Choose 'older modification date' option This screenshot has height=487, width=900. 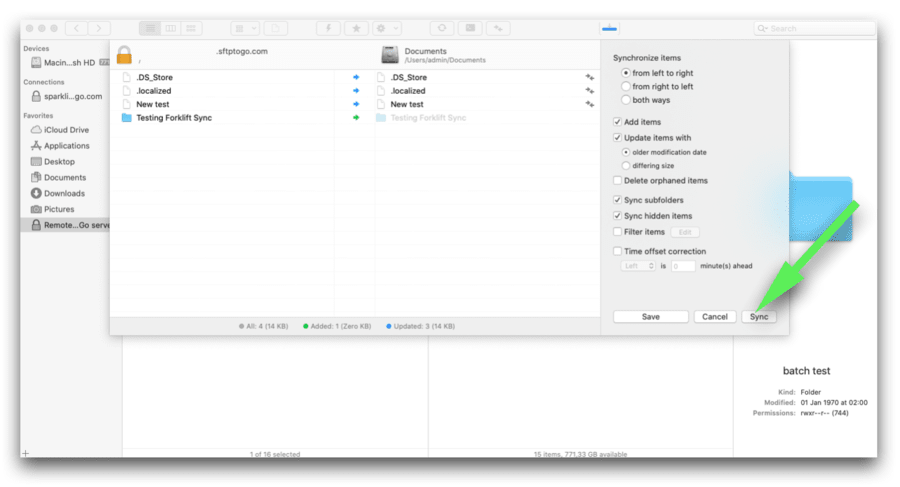(x=626, y=152)
